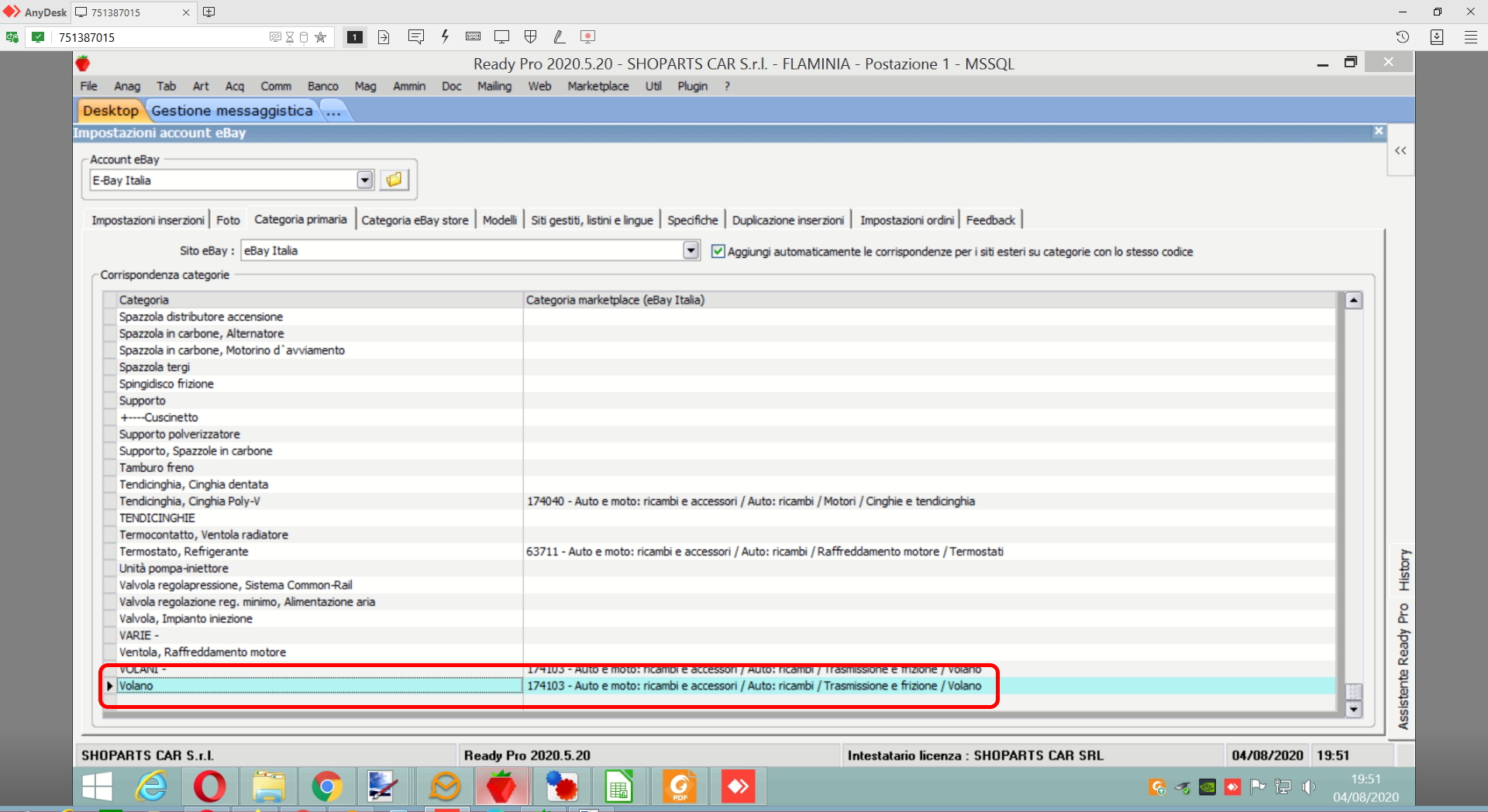Screen dimensions: 1488x812
Task: Switch to the Desktop tab
Action: [110, 111]
